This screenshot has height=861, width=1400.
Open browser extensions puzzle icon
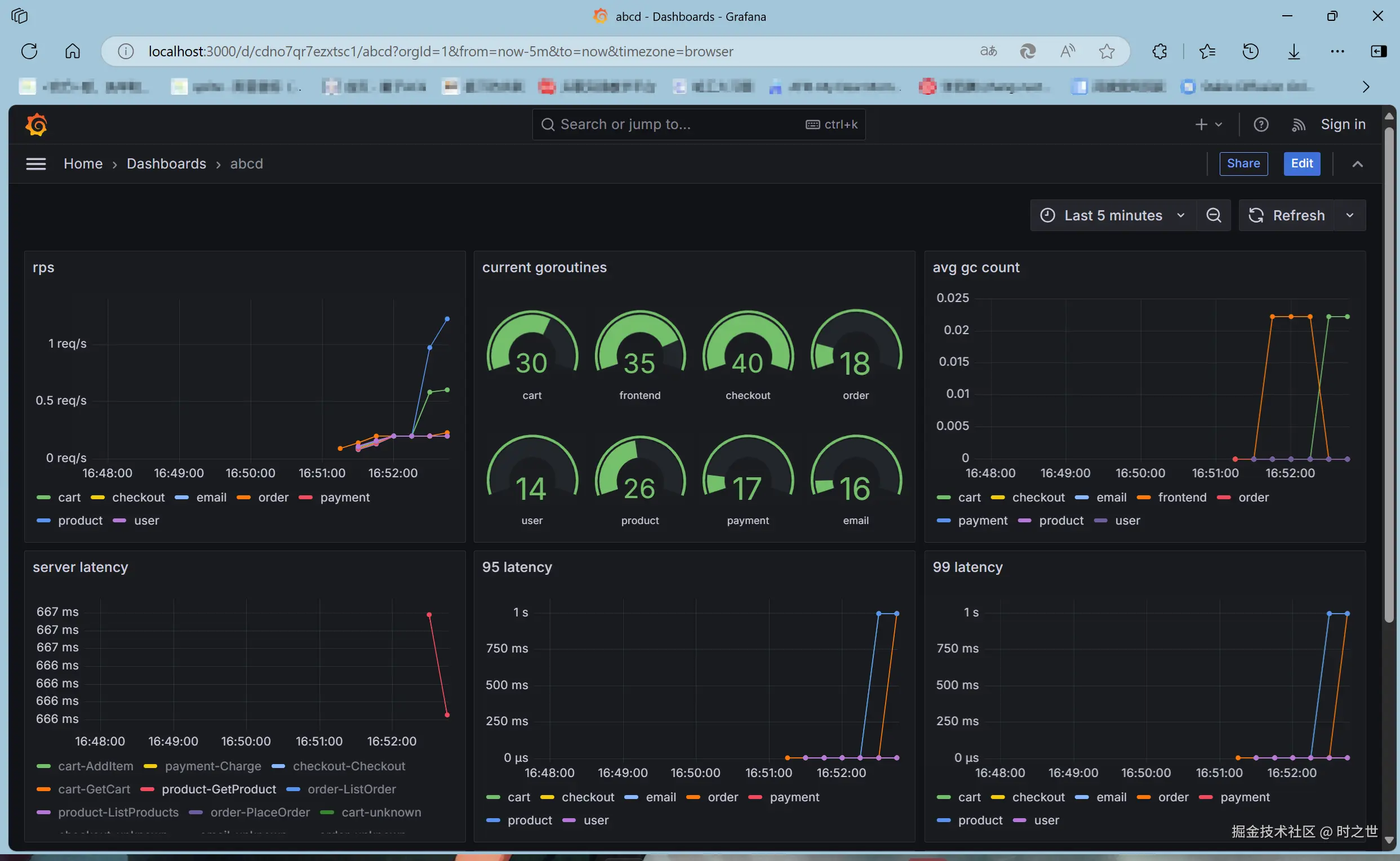[x=1159, y=51]
